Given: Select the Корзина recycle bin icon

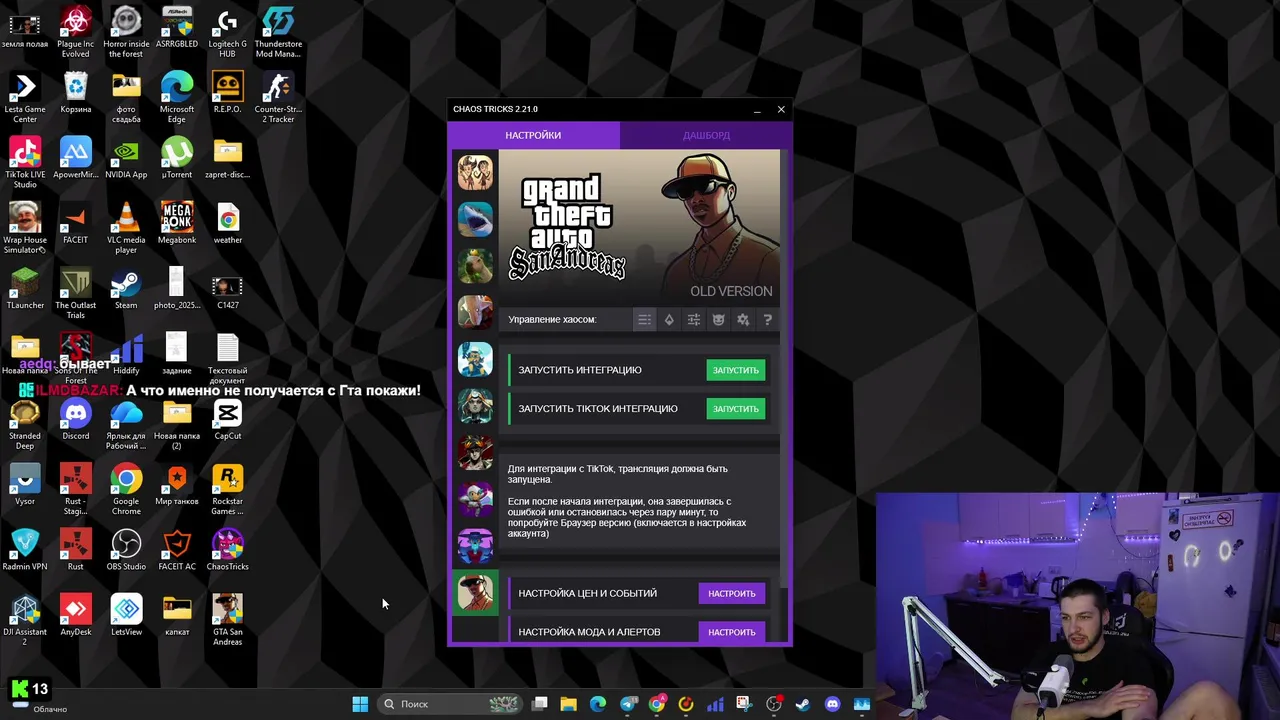Looking at the screenshot, I should tap(75, 93).
